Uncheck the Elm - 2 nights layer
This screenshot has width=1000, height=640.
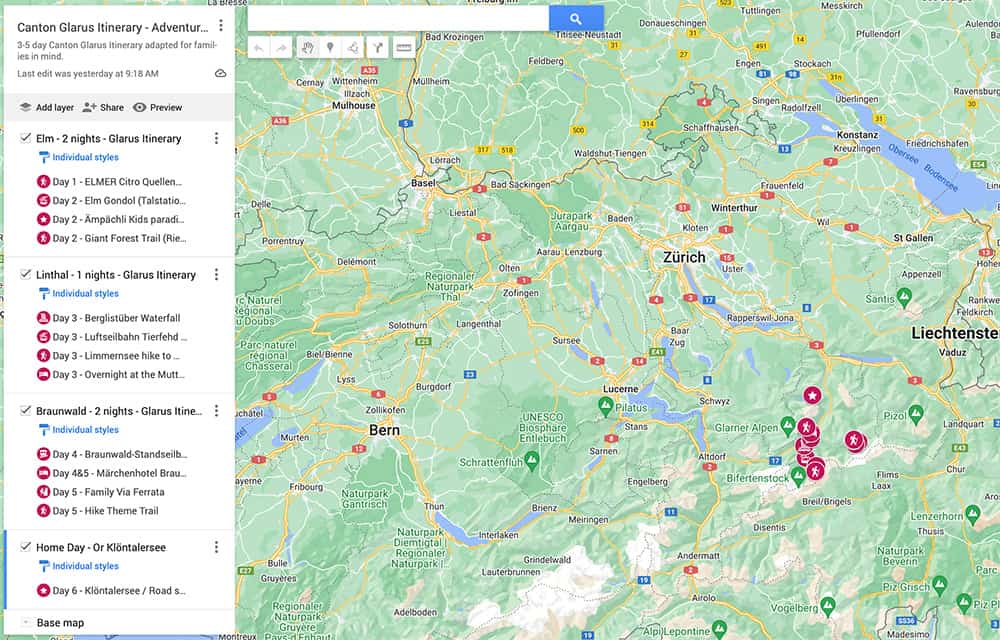point(25,138)
